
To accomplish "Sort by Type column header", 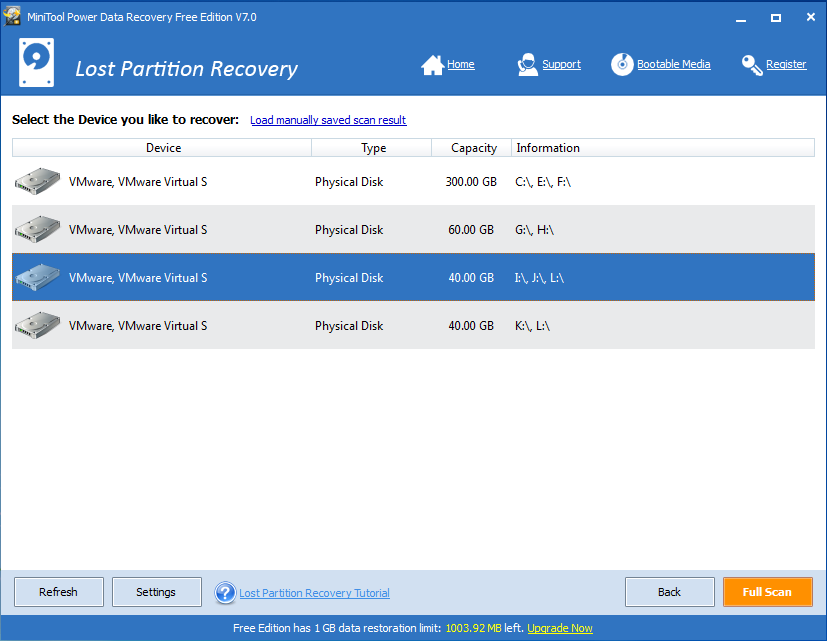I will 372,148.
